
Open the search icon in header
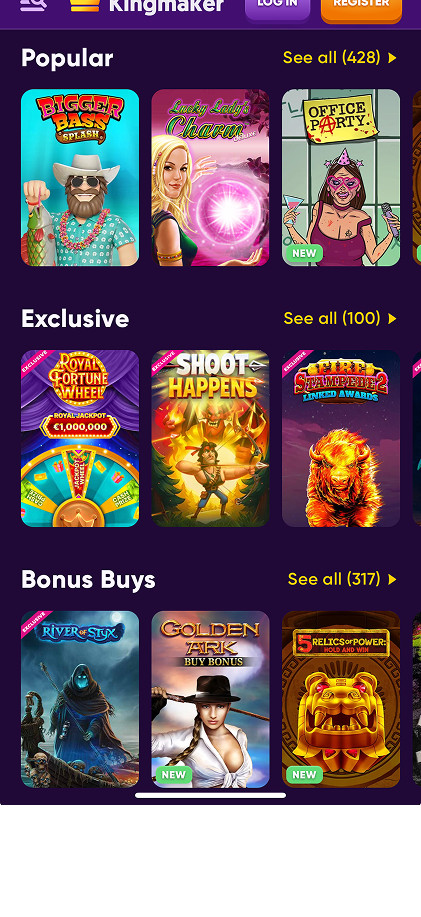click(33, 4)
